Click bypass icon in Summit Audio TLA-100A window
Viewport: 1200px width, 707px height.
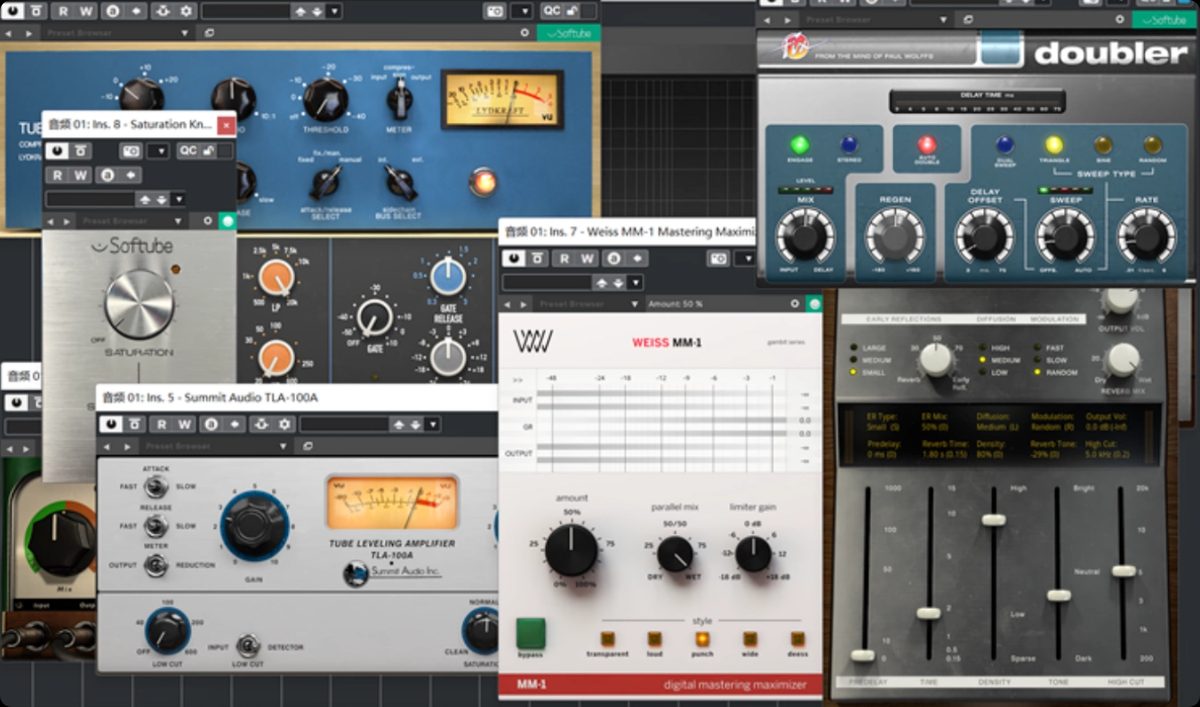(x=135, y=424)
